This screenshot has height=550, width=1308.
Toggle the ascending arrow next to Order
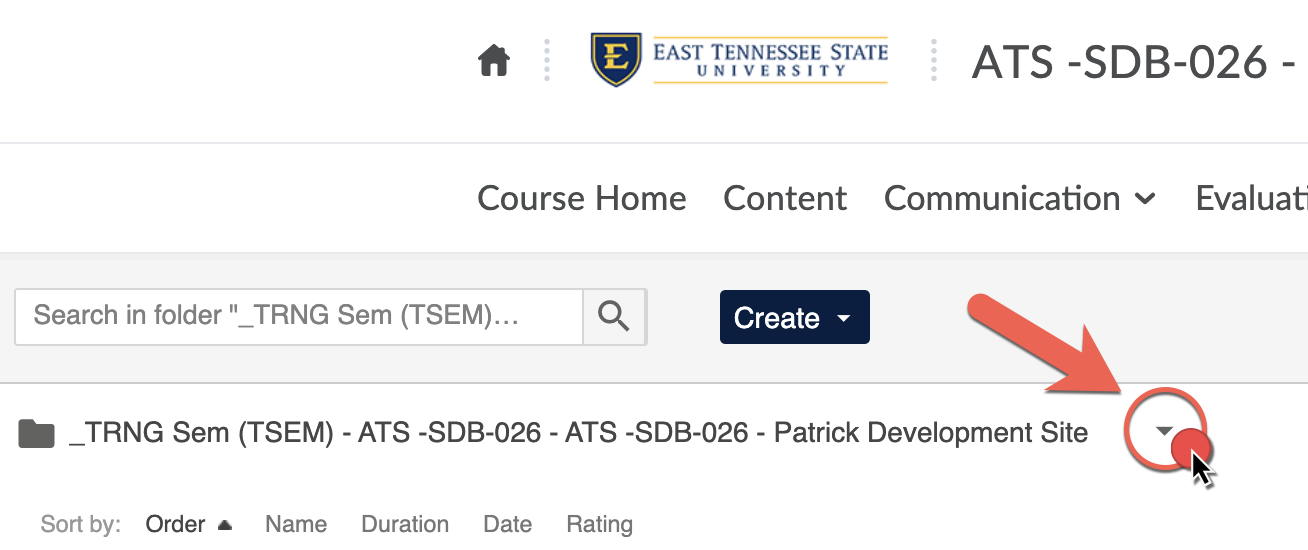point(225,525)
